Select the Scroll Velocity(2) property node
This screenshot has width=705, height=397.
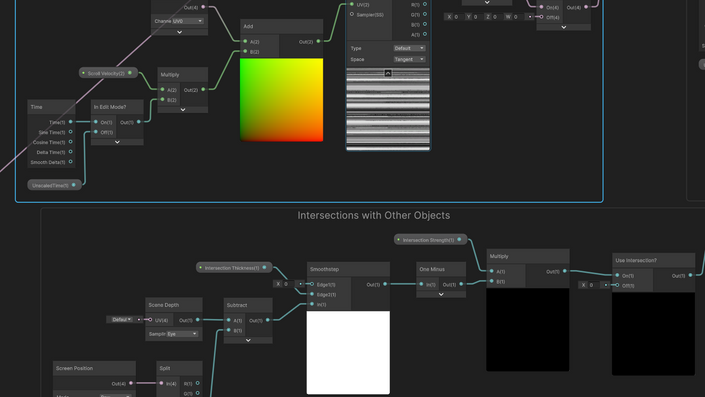(x=108, y=73)
